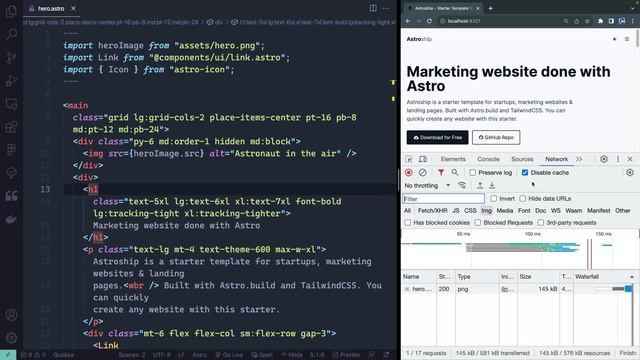The height and width of the screenshot is (360, 640).
Task: Import a HAR file with upload arrow
Action: click(480, 185)
